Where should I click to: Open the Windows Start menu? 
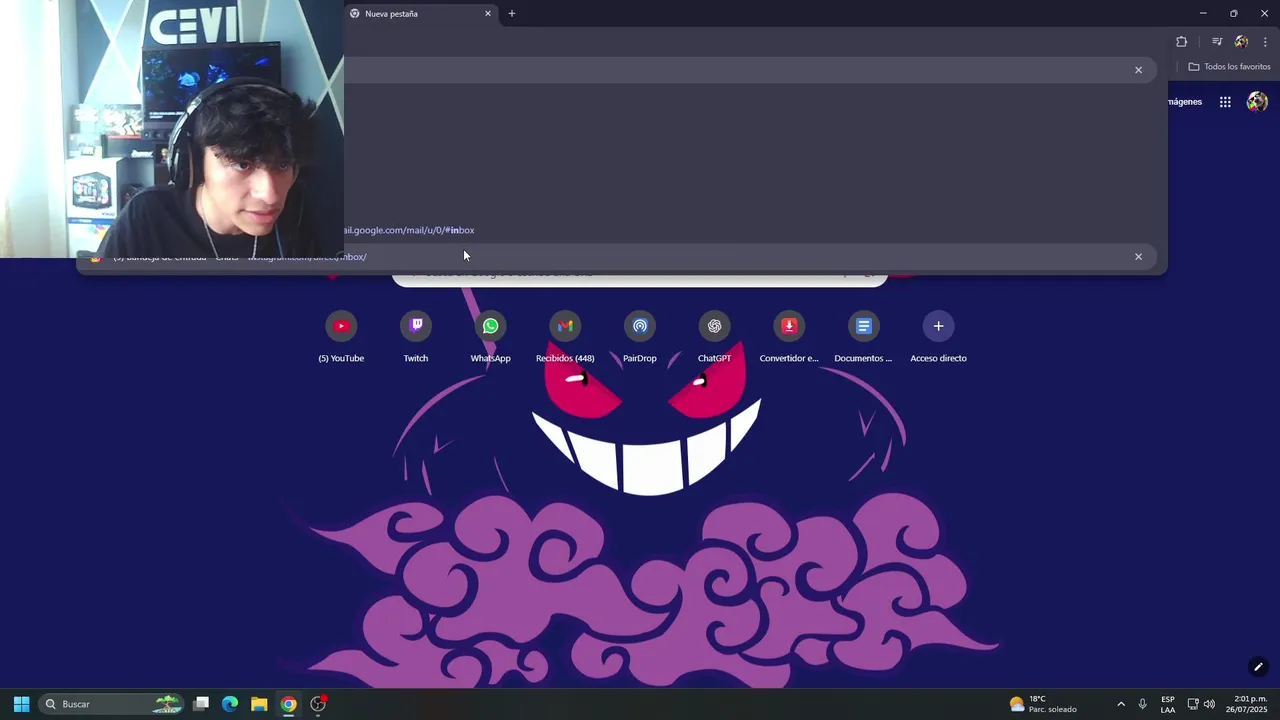(x=21, y=704)
